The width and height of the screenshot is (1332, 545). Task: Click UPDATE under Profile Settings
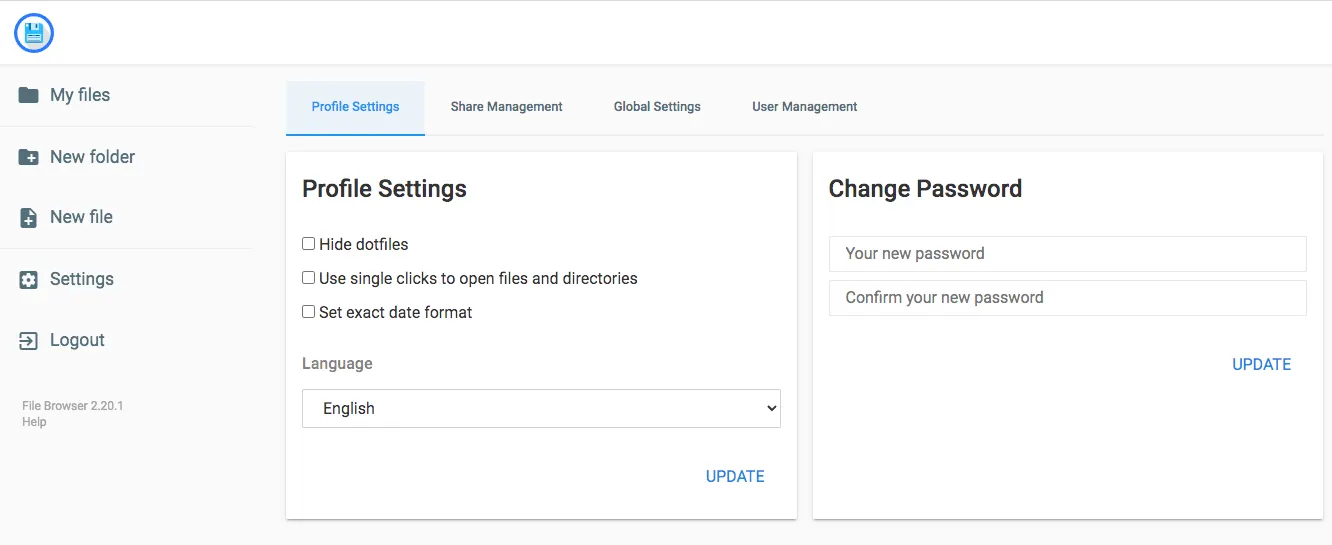[735, 476]
